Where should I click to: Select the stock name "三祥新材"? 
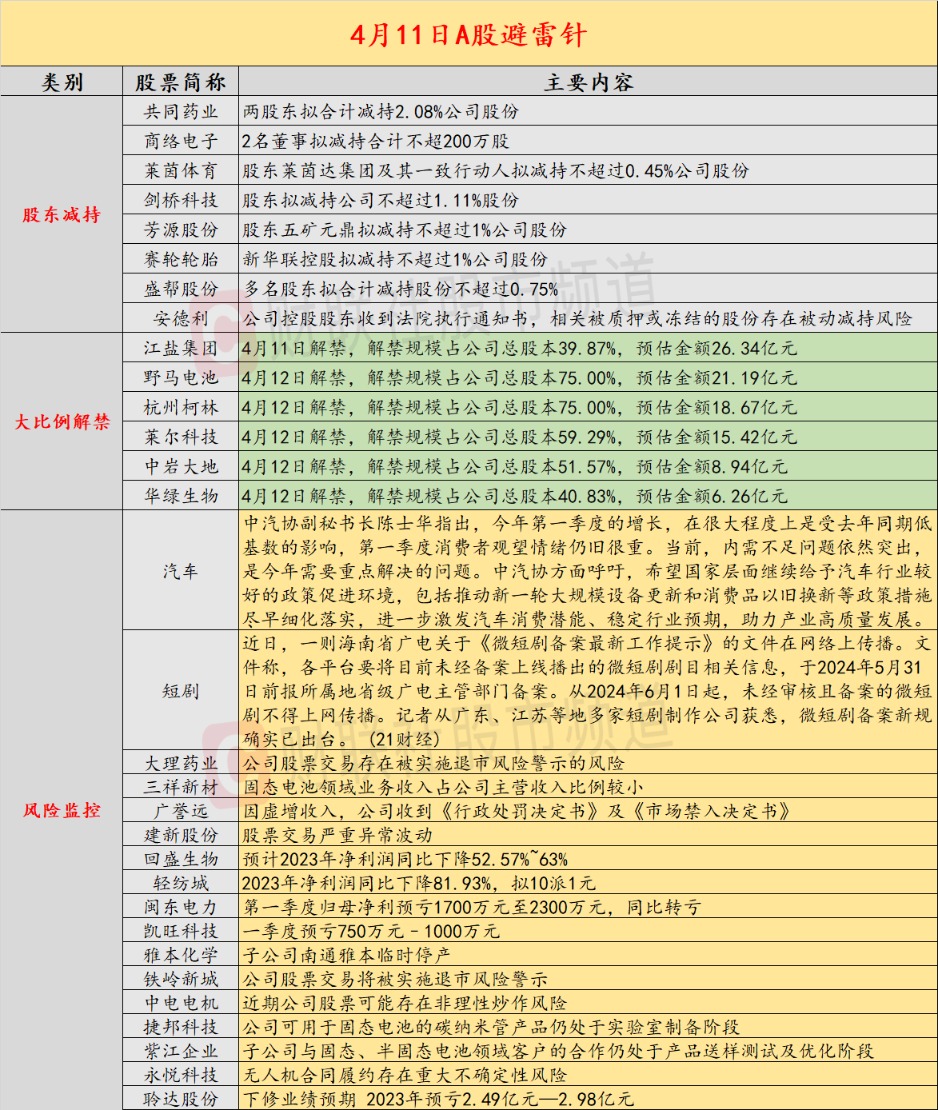point(181,786)
